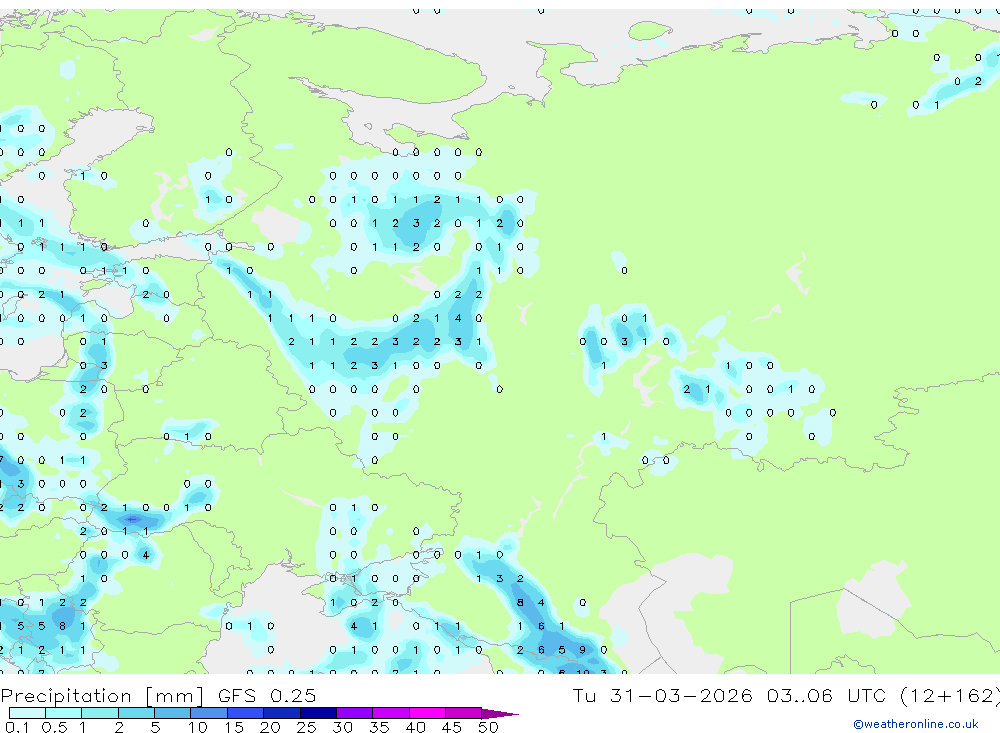Select the 2–5 mm legend color swatch
The image size is (1000, 733).
(x=136, y=713)
